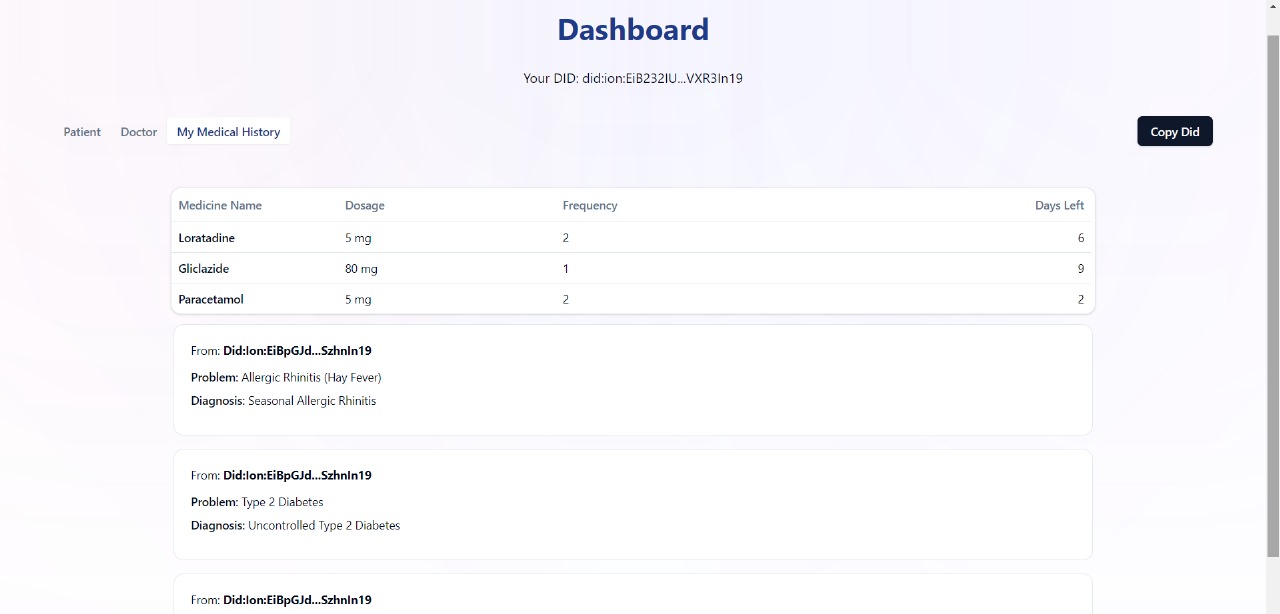Click the Days Left column header
1280x614 pixels.
1059,205
